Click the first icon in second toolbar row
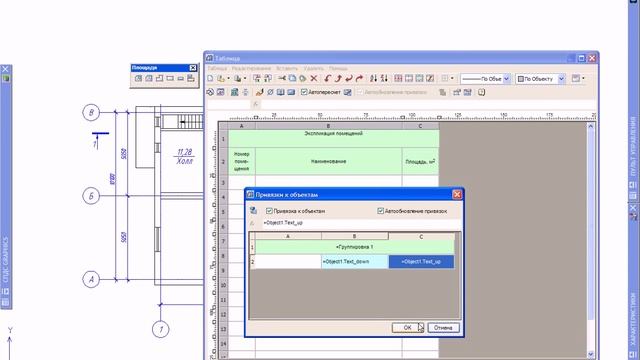 click(210, 92)
